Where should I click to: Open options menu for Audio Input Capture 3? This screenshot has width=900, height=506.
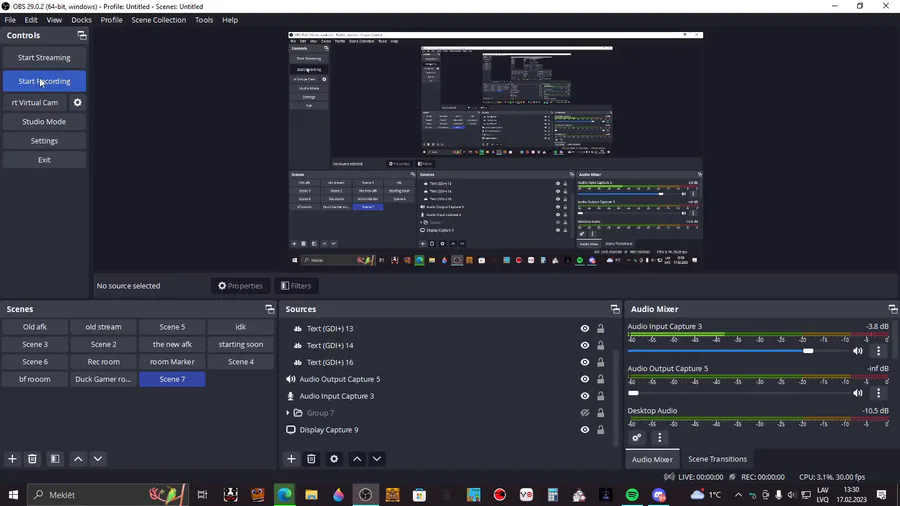pyautogui.click(x=878, y=351)
